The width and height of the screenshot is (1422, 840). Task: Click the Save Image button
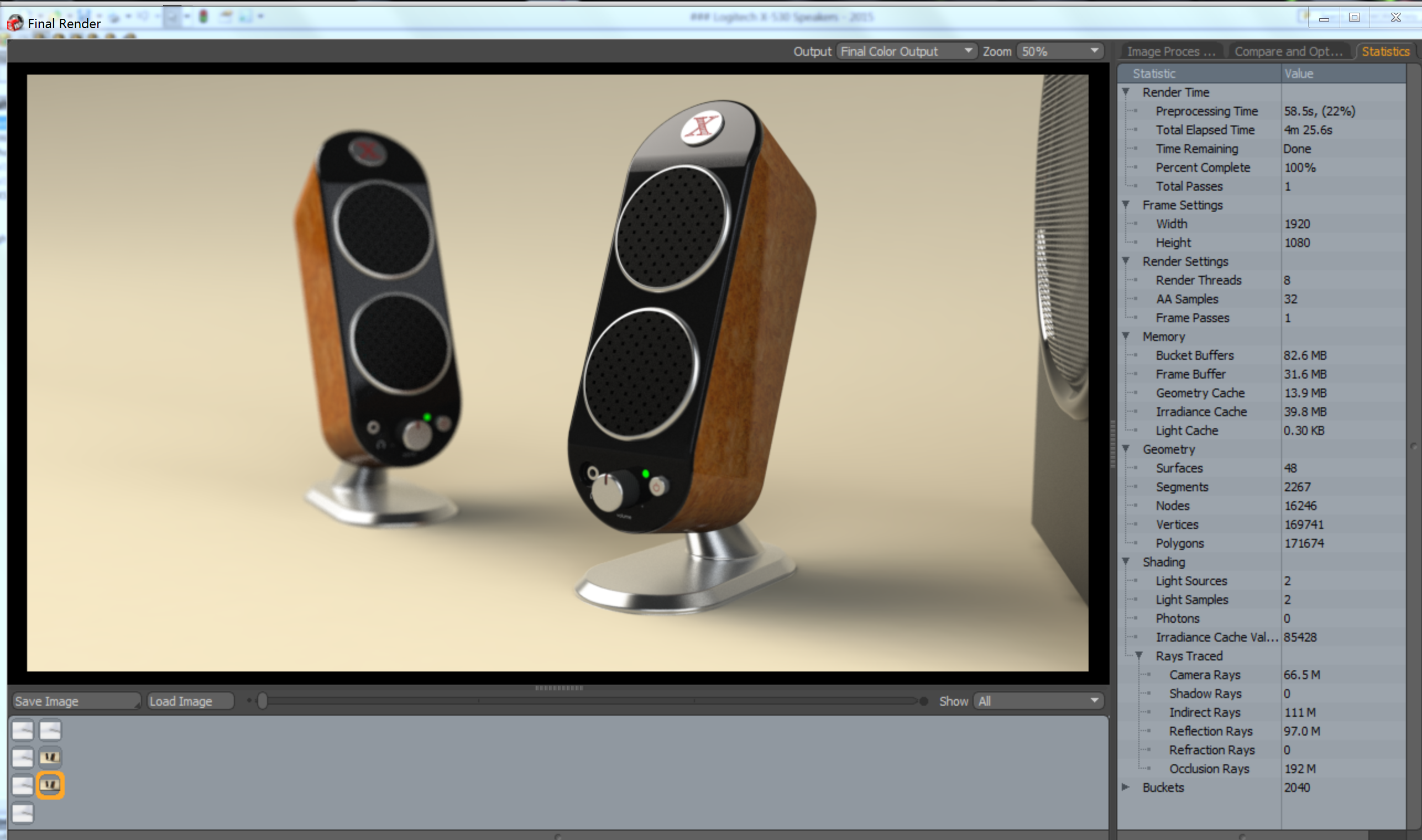click(x=76, y=701)
